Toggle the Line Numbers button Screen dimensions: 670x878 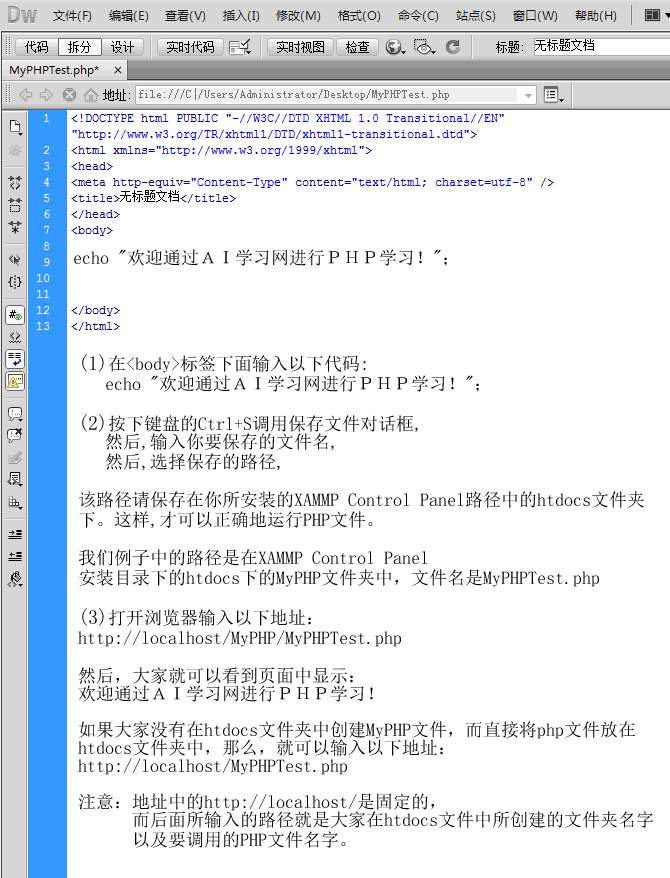coord(15,314)
